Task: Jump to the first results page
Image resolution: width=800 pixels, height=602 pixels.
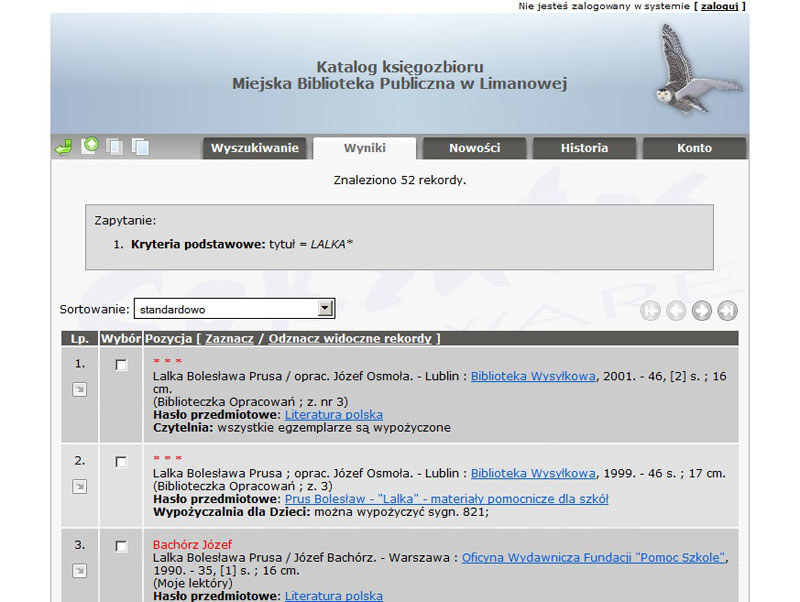Action: point(650,311)
